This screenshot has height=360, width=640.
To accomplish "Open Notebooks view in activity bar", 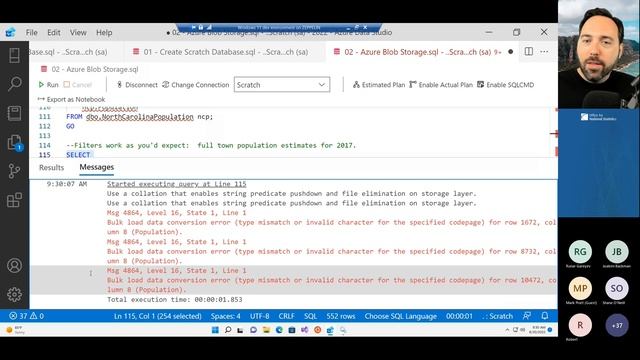I will click(14, 113).
